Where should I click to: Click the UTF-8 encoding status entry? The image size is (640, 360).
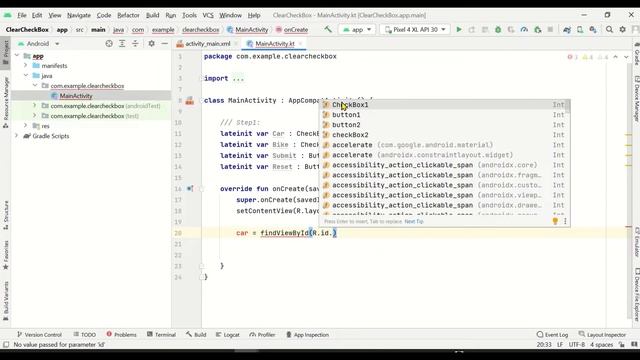pos(577,344)
